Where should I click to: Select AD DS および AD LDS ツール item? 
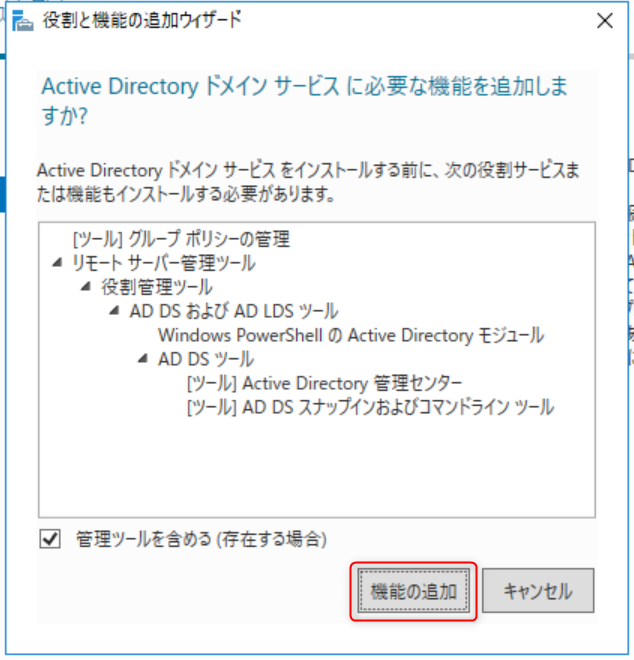[234, 311]
